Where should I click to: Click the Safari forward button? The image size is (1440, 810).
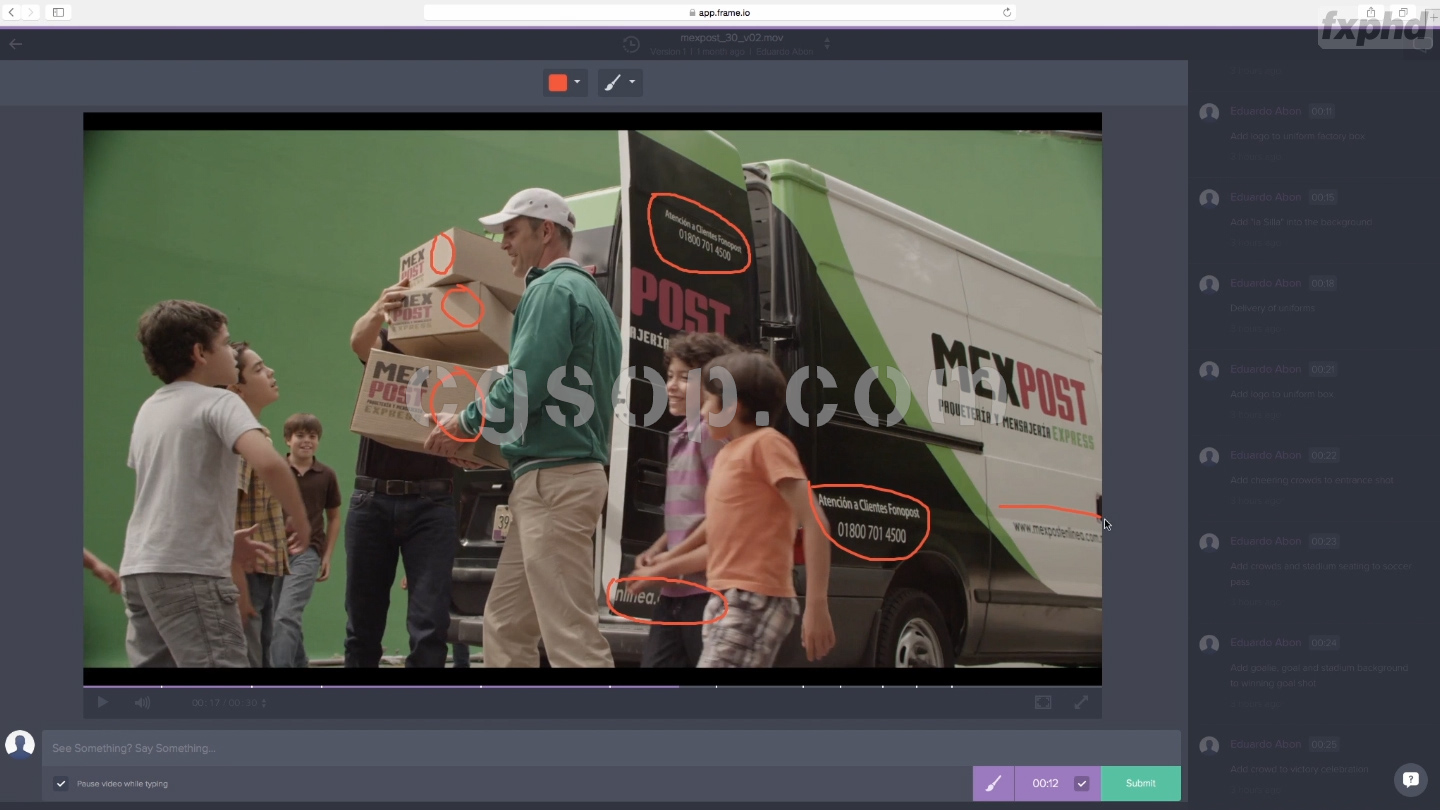pos(31,12)
